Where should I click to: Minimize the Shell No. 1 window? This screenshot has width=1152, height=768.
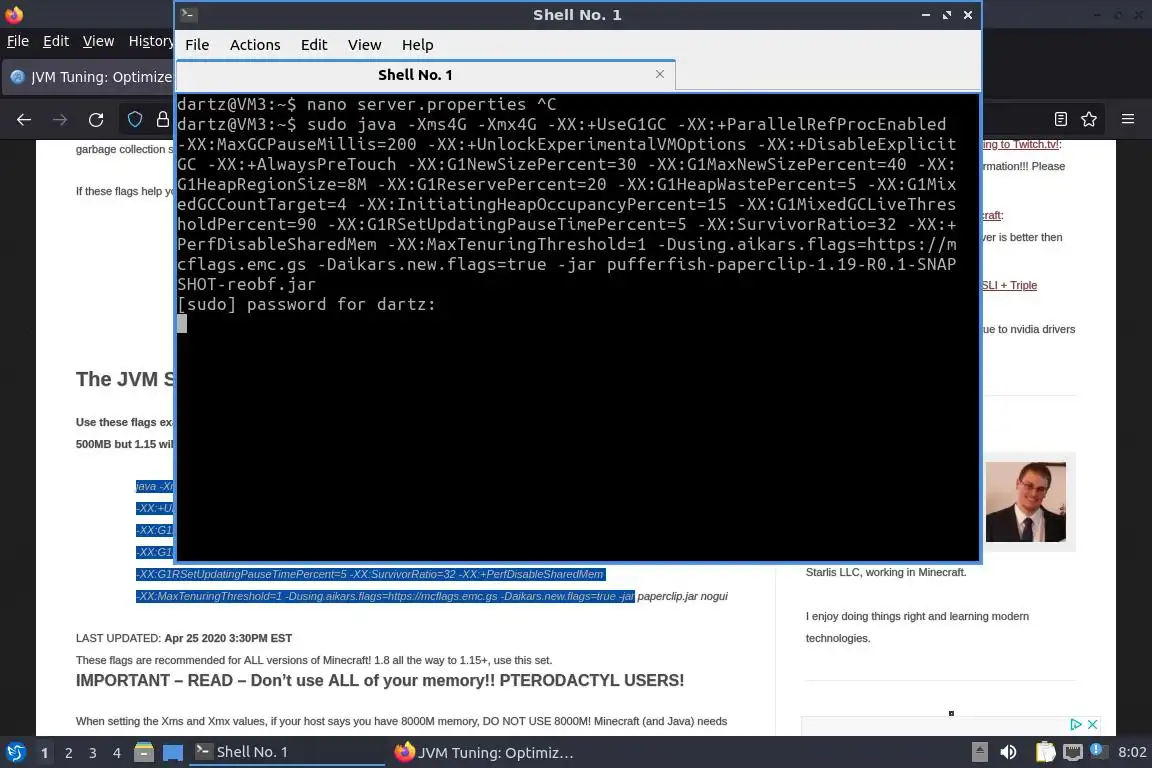(x=926, y=15)
